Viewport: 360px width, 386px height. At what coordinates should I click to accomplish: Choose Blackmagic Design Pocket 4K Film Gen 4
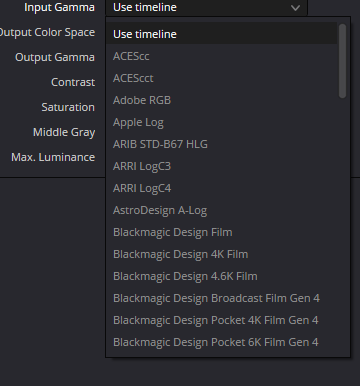click(x=222, y=320)
